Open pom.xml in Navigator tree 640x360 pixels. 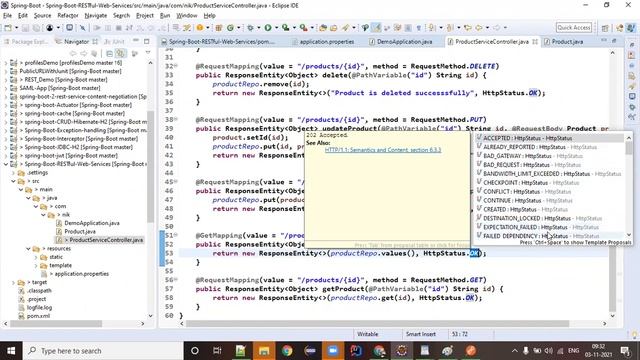tap(38, 316)
